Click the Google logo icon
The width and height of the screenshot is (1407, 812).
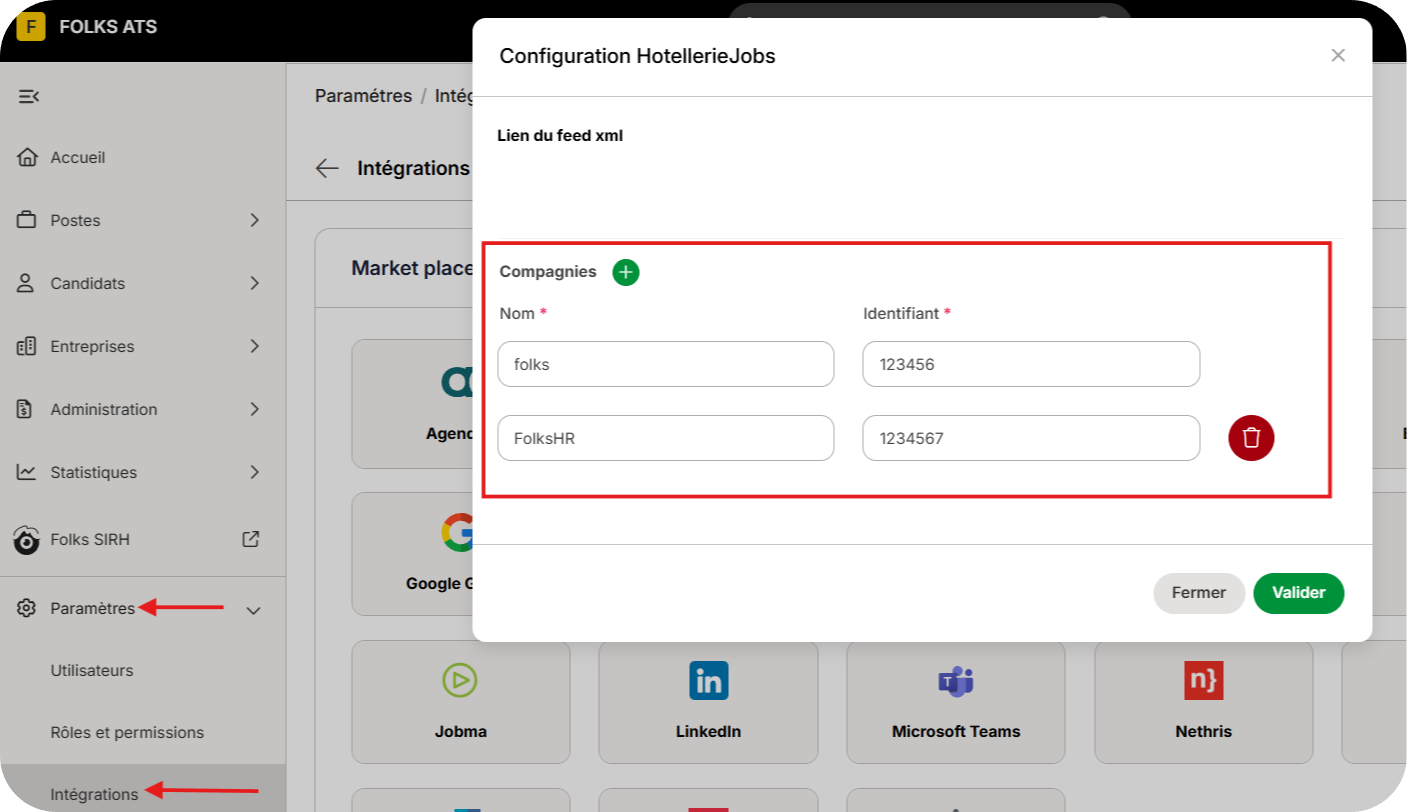click(x=459, y=532)
